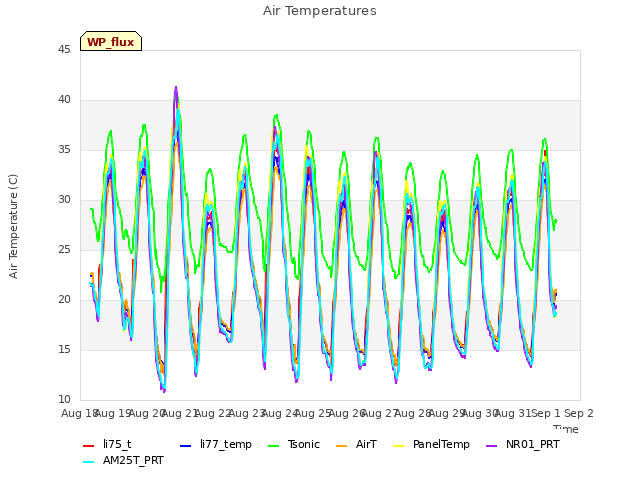The height and width of the screenshot is (480, 640).
Task: Click the Aug 30 x-axis label
Action: pyautogui.click(x=480, y=413)
